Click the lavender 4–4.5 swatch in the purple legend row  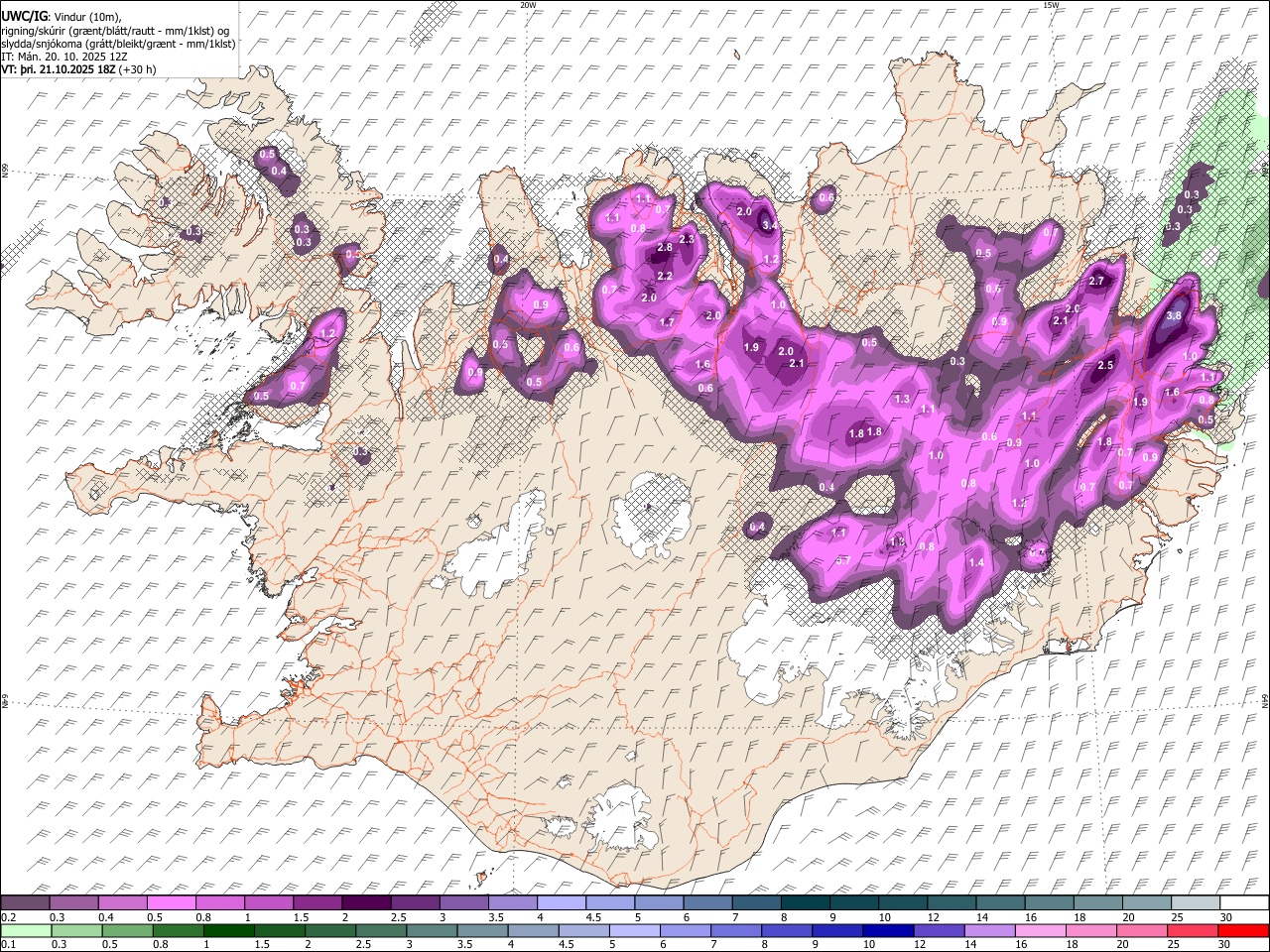(561, 903)
